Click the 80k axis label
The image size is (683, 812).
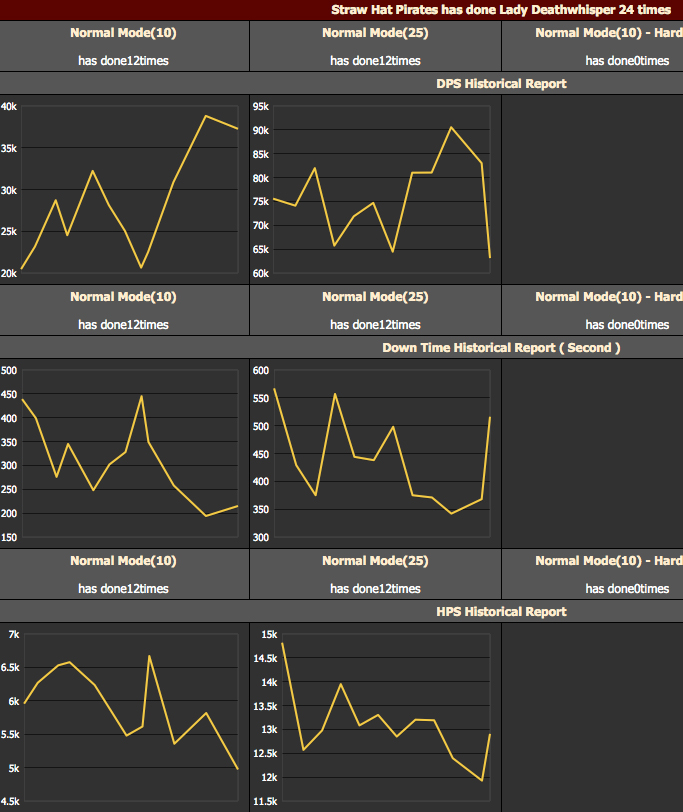pyautogui.click(x=261, y=178)
